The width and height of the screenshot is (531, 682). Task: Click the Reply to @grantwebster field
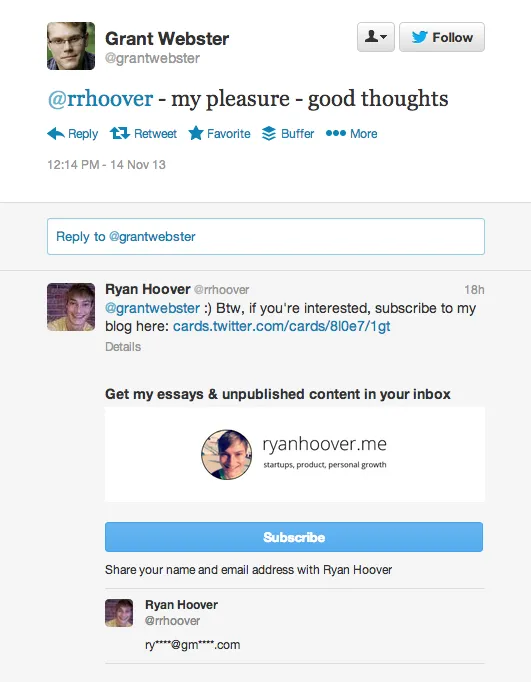pos(266,237)
